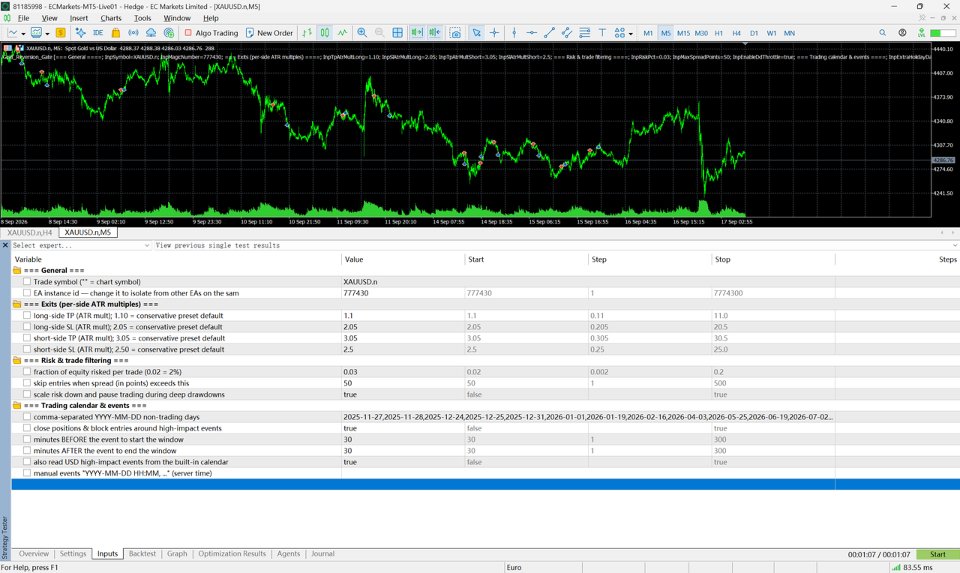This screenshot has height=573, width=960.
Task: Click the green connection level progress bar
Action: pyautogui.click(x=943, y=33)
